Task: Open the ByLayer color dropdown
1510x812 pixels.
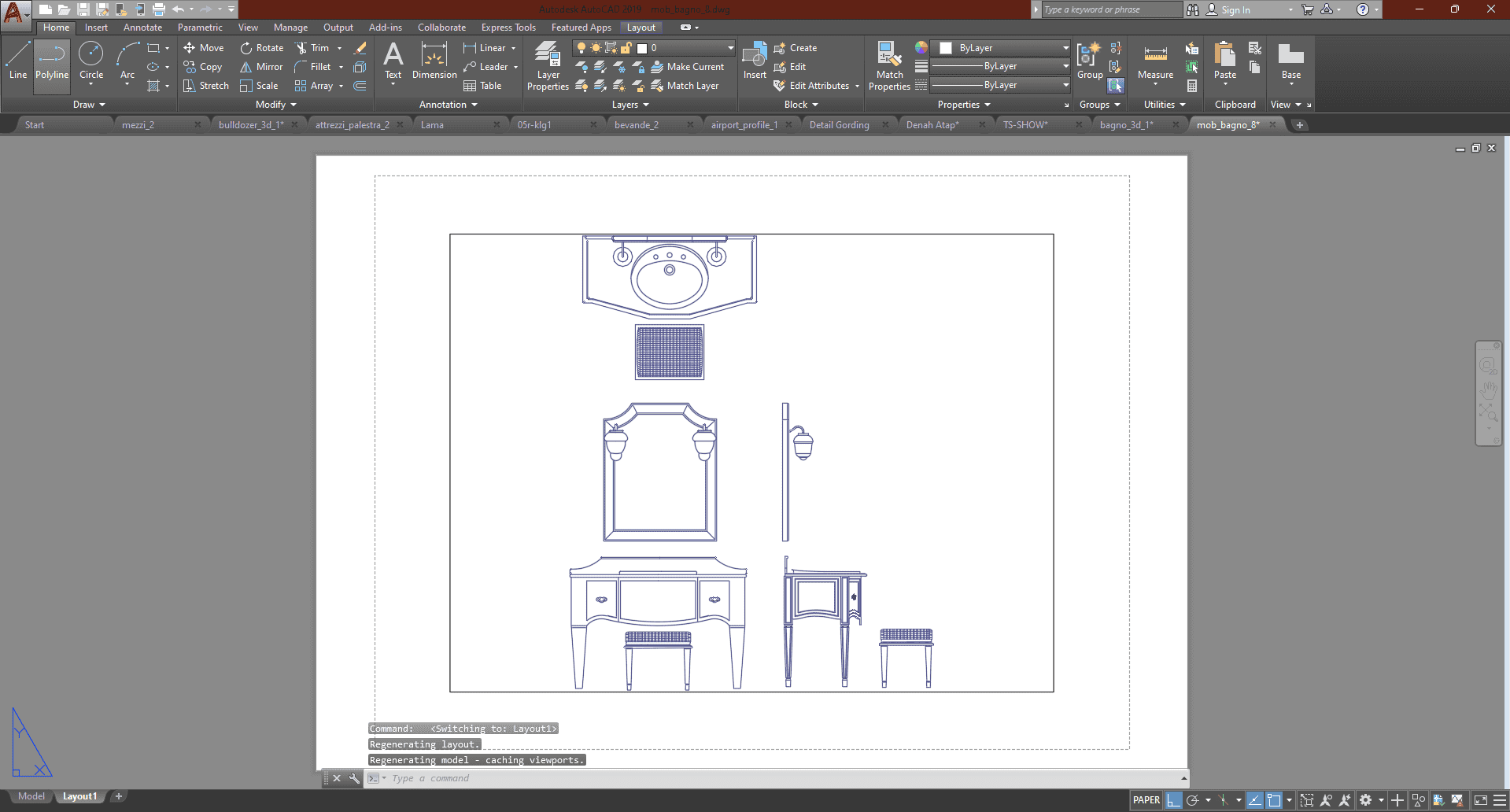Action: [1065, 48]
